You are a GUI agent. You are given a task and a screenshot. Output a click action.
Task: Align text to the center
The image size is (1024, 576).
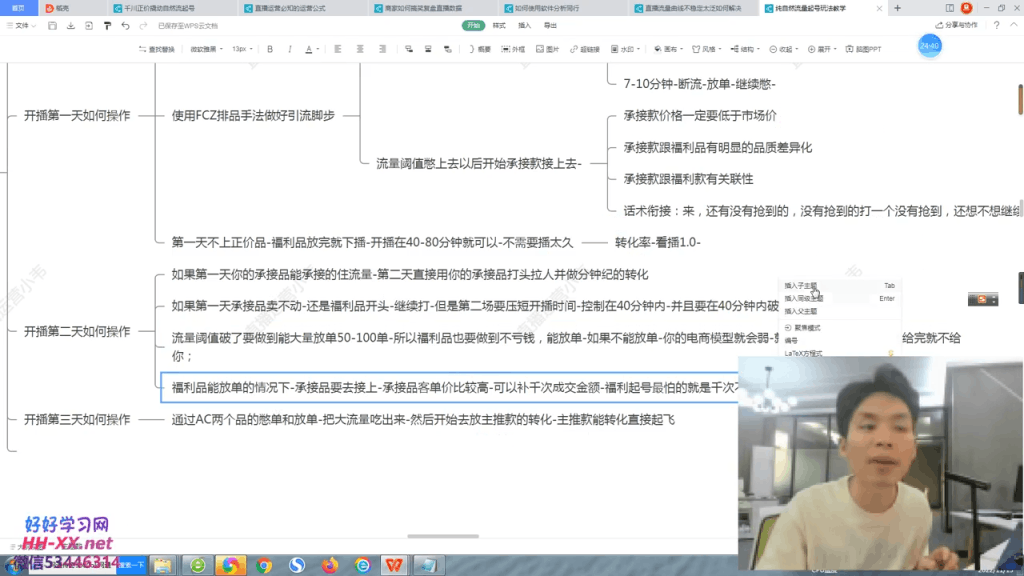360,49
